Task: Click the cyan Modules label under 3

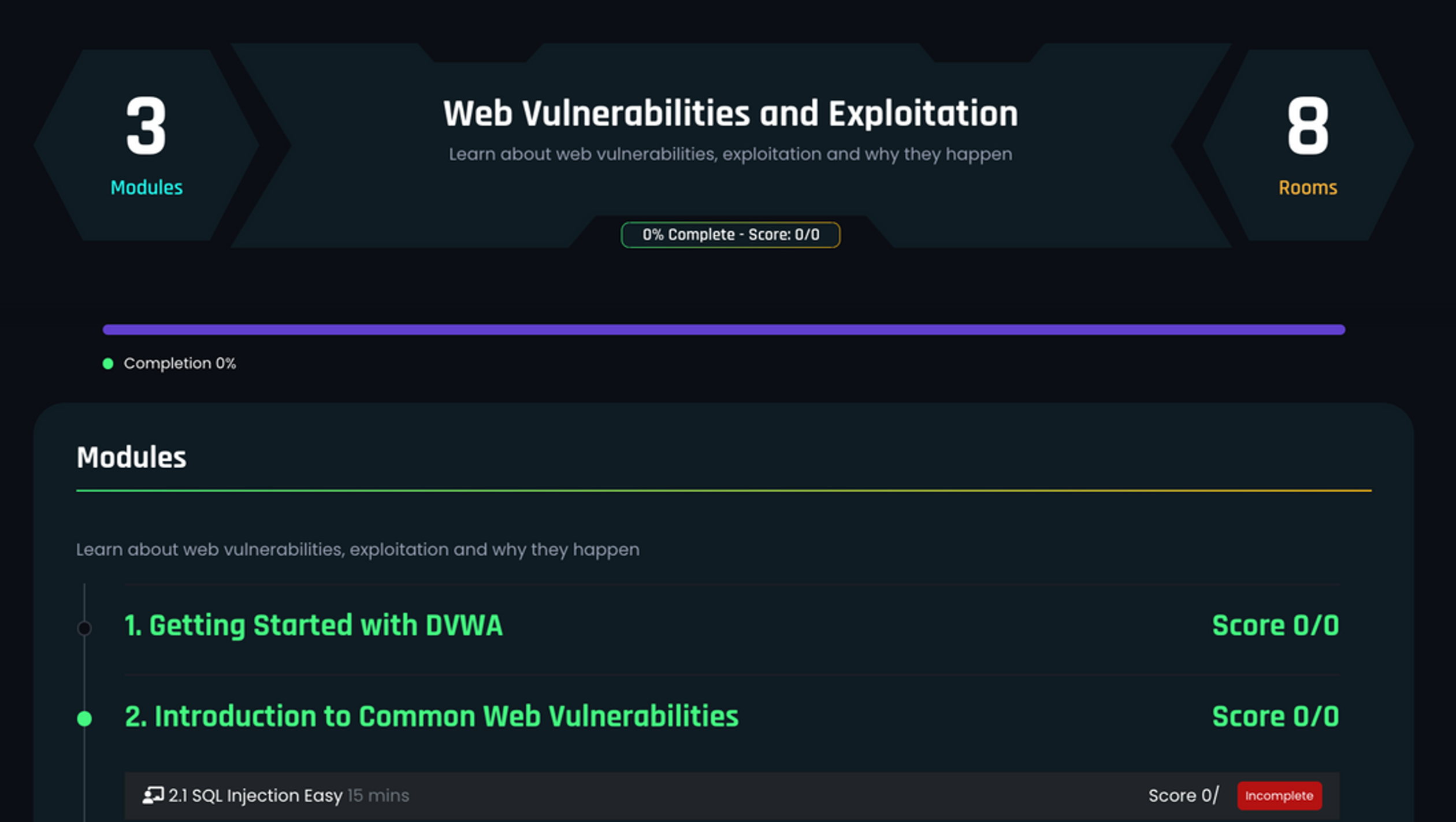Action: pyautogui.click(x=146, y=188)
